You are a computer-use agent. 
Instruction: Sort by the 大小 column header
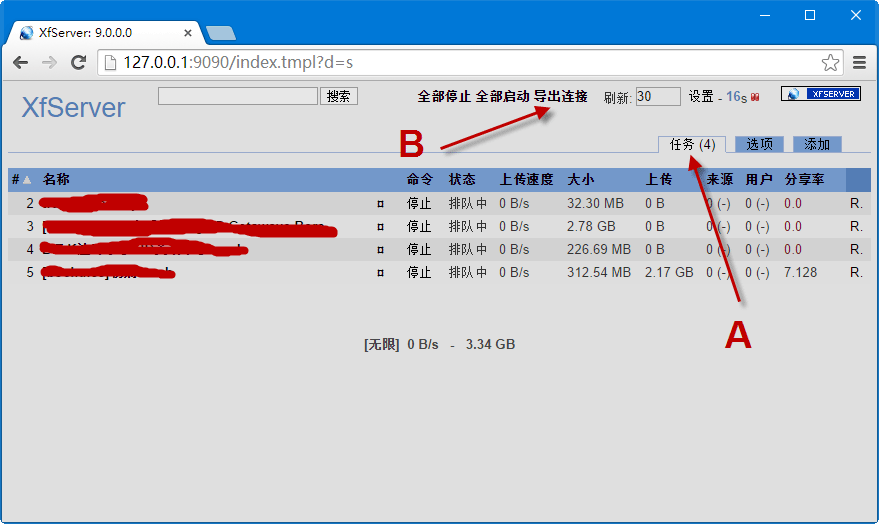[x=580, y=179]
